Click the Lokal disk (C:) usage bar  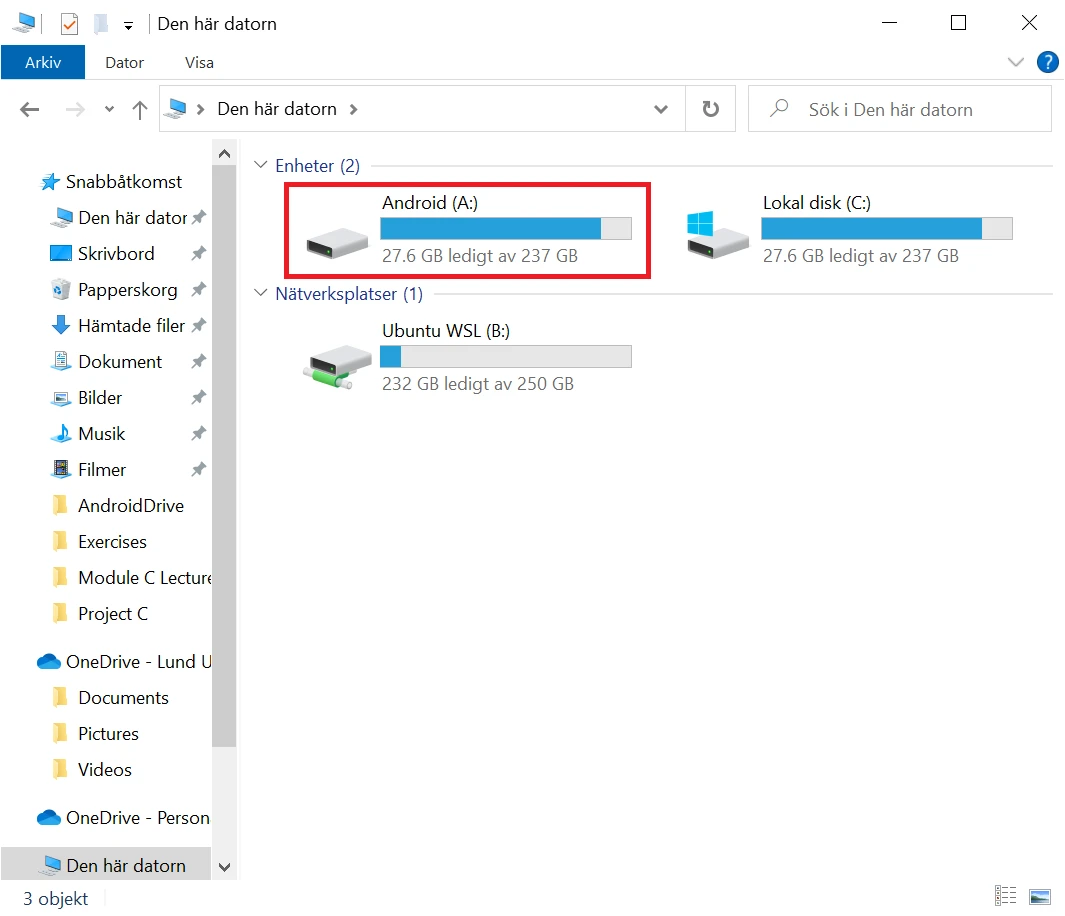pos(887,229)
